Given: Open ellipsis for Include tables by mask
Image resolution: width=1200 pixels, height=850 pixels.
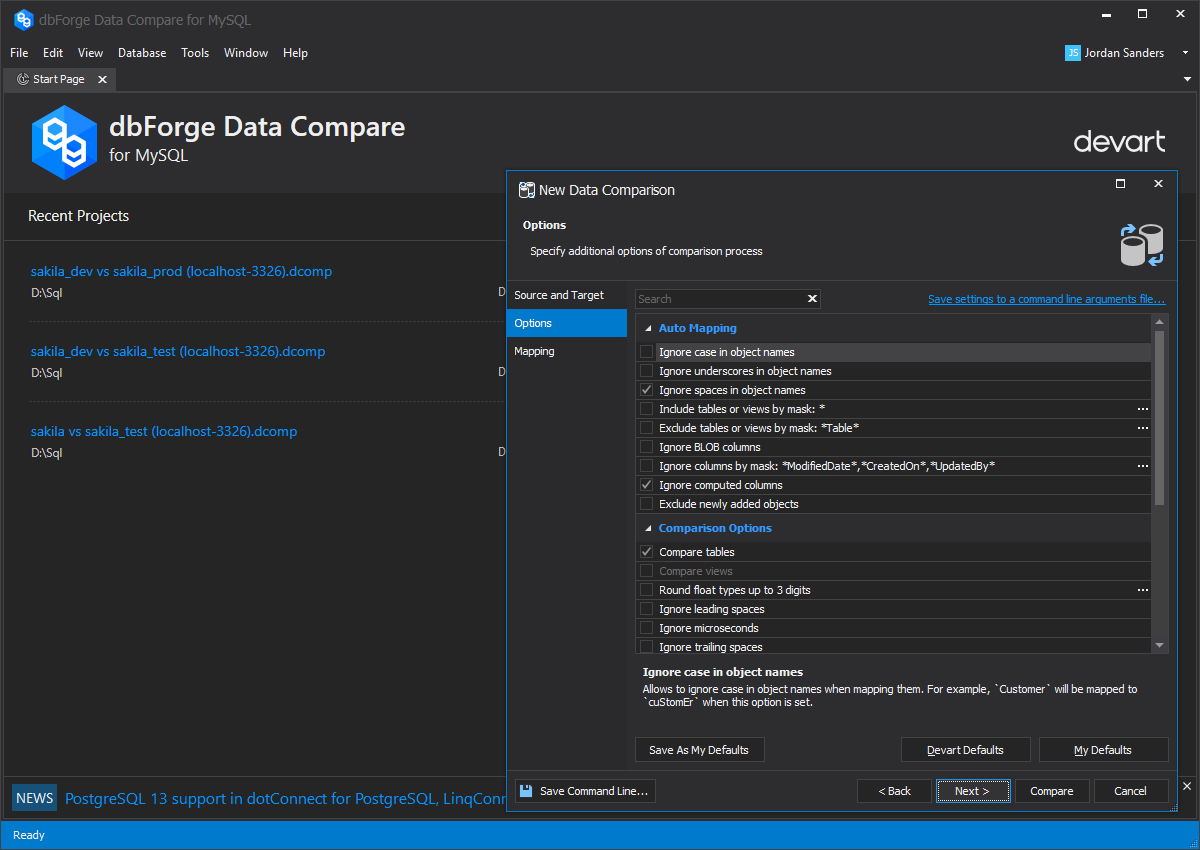Looking at the screenshot, I should (1142, 409).
